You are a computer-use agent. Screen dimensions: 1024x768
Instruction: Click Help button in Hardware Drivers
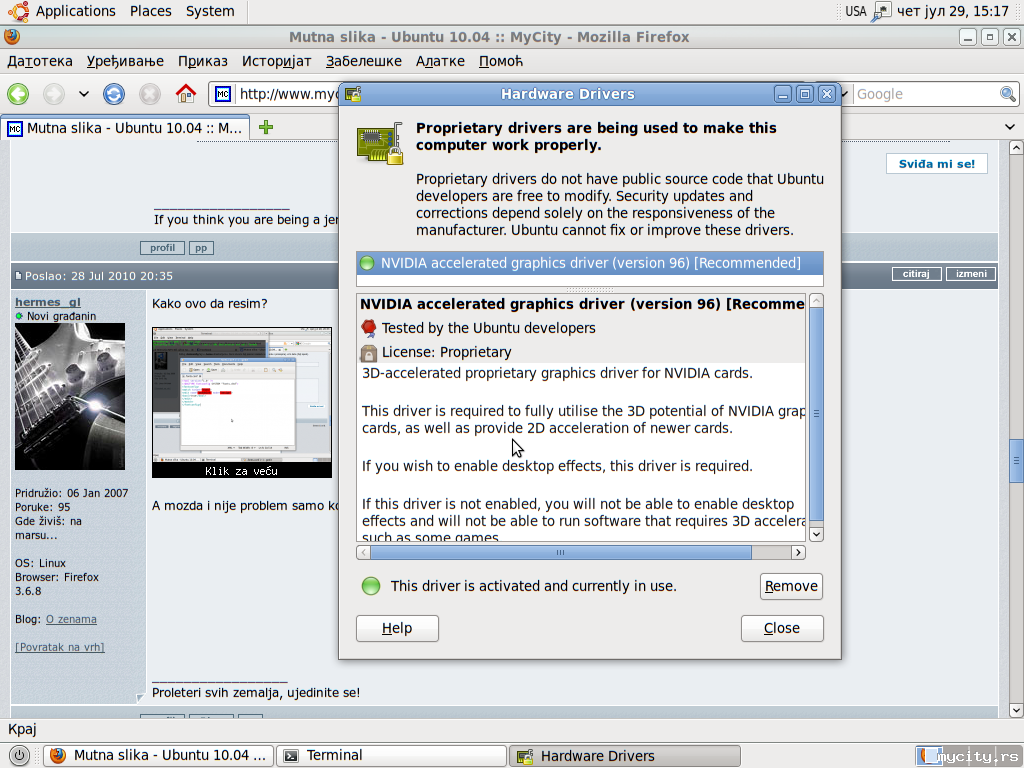397,628
